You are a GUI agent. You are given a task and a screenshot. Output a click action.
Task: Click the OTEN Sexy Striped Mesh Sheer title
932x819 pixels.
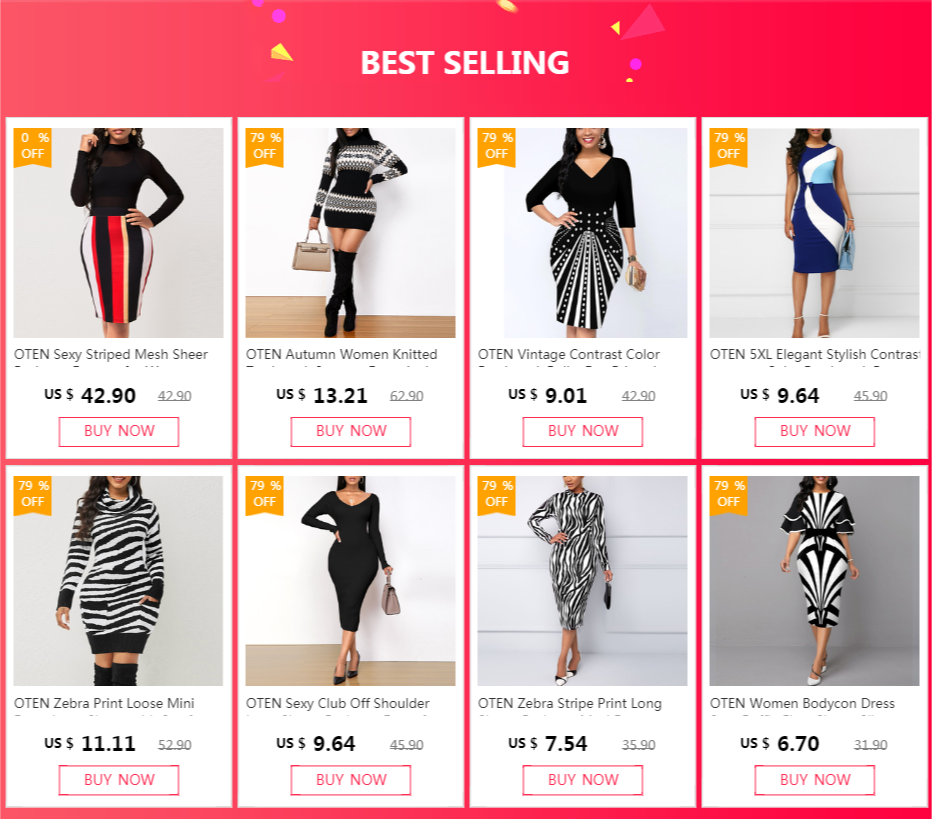(x=111, y=354)
